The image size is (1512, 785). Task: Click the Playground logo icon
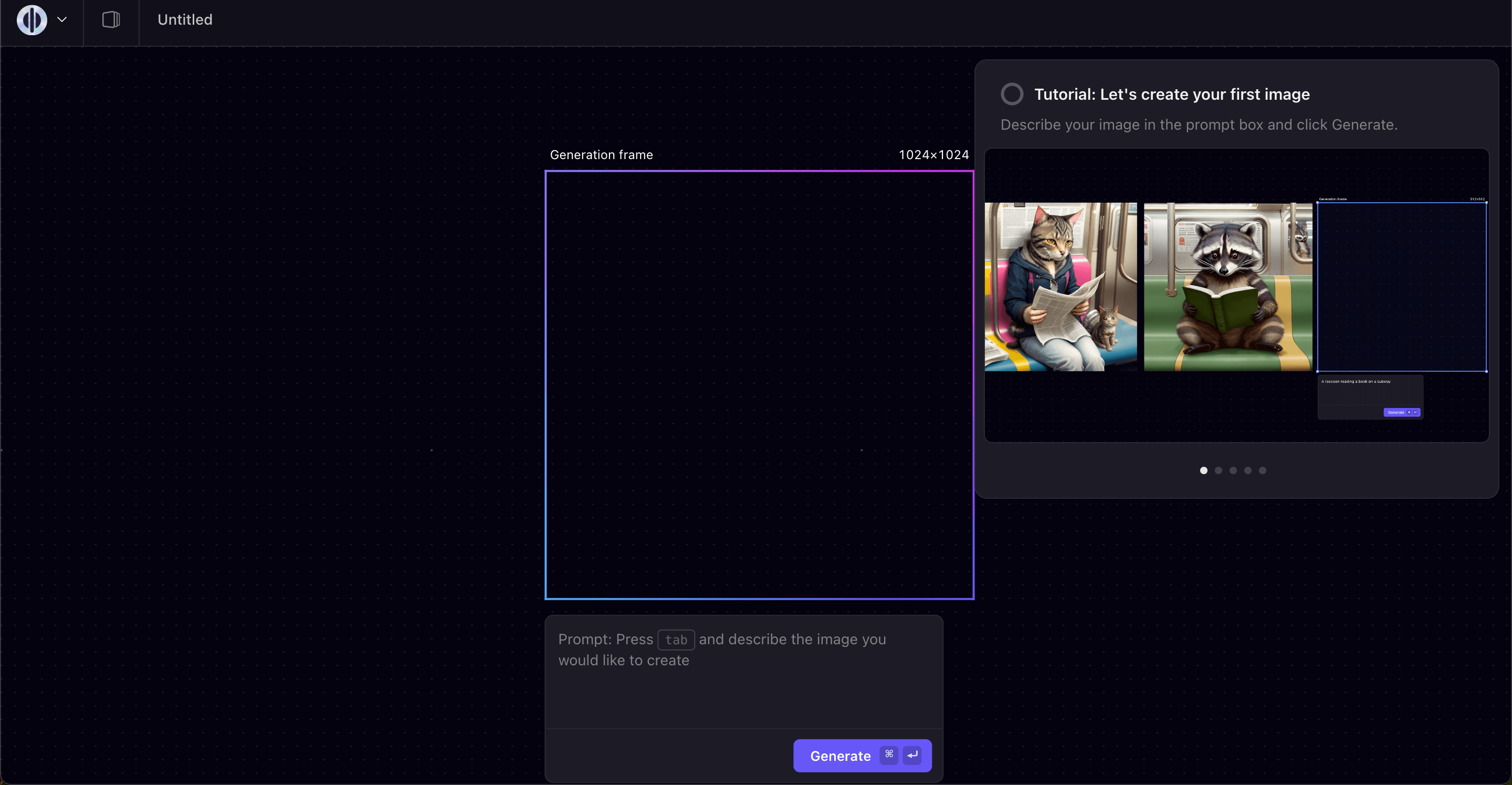coord(31,20)
